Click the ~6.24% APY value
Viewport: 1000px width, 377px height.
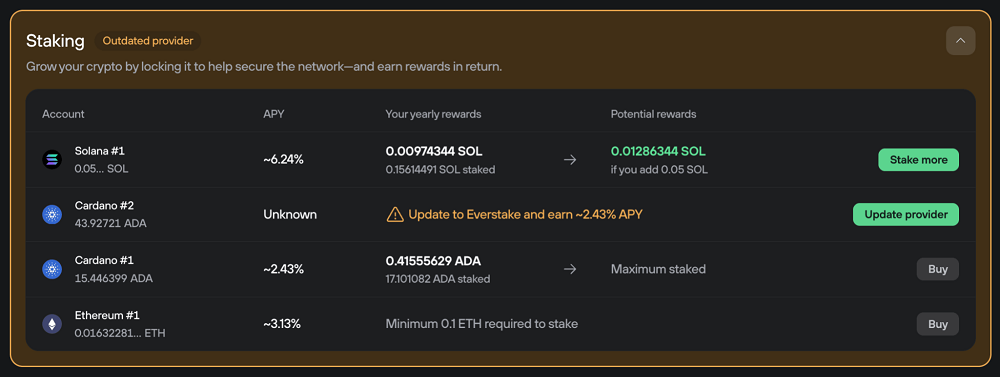coord(283,160)
